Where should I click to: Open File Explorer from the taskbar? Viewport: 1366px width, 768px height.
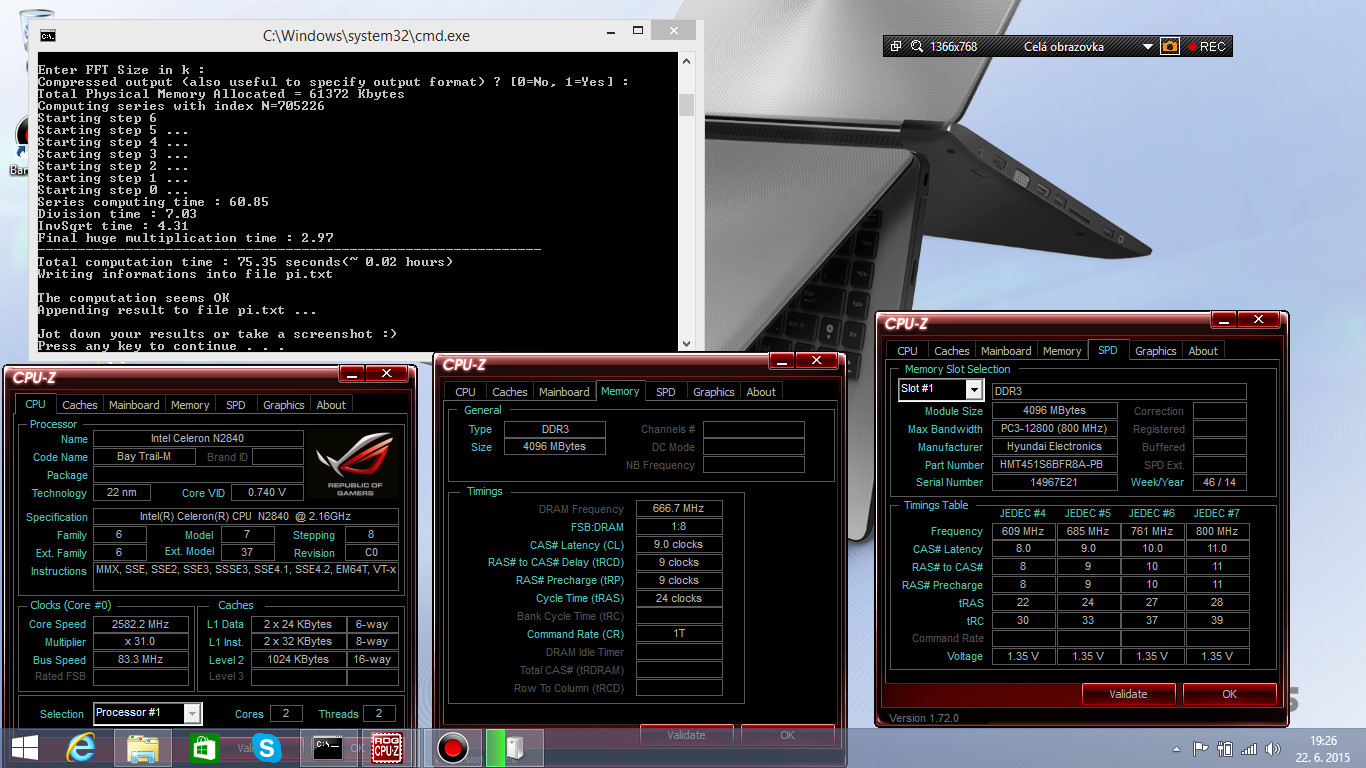coord(142,748)
